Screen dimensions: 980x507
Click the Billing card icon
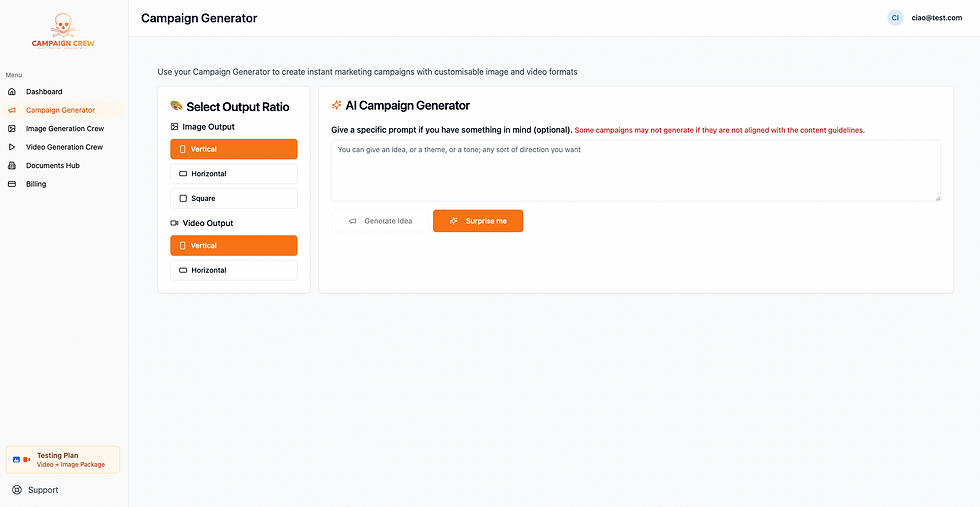12,184
